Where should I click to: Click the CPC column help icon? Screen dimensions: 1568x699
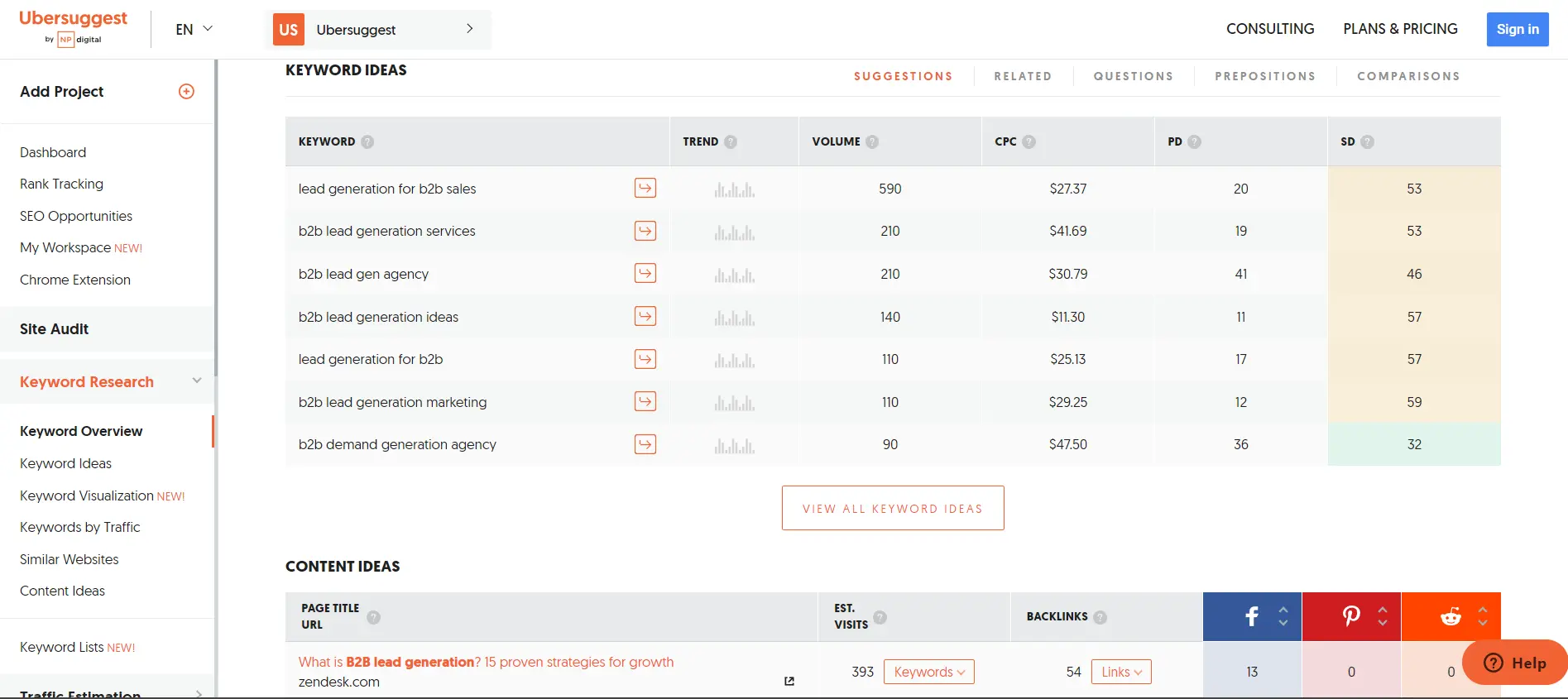click(x=1029, y=141)
